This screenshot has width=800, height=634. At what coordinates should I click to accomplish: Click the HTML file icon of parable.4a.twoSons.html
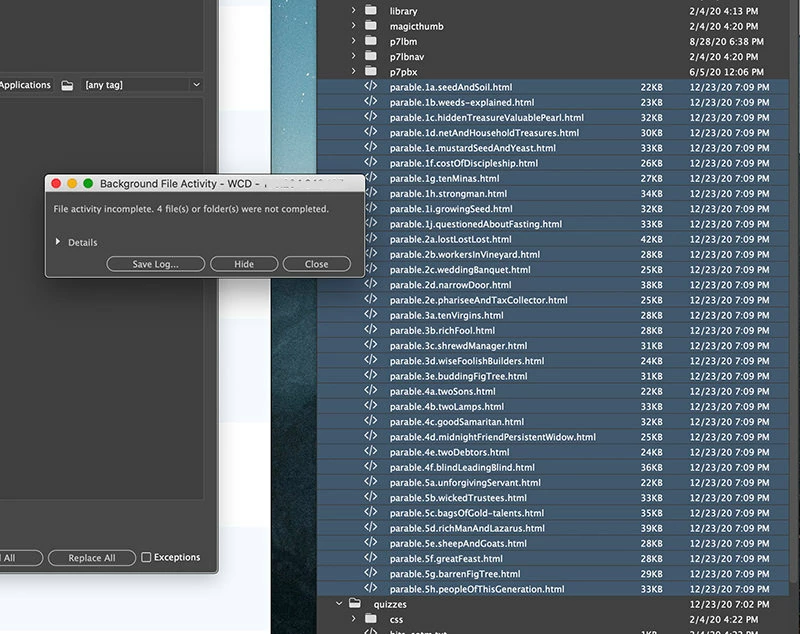click(x=371, y=391)
